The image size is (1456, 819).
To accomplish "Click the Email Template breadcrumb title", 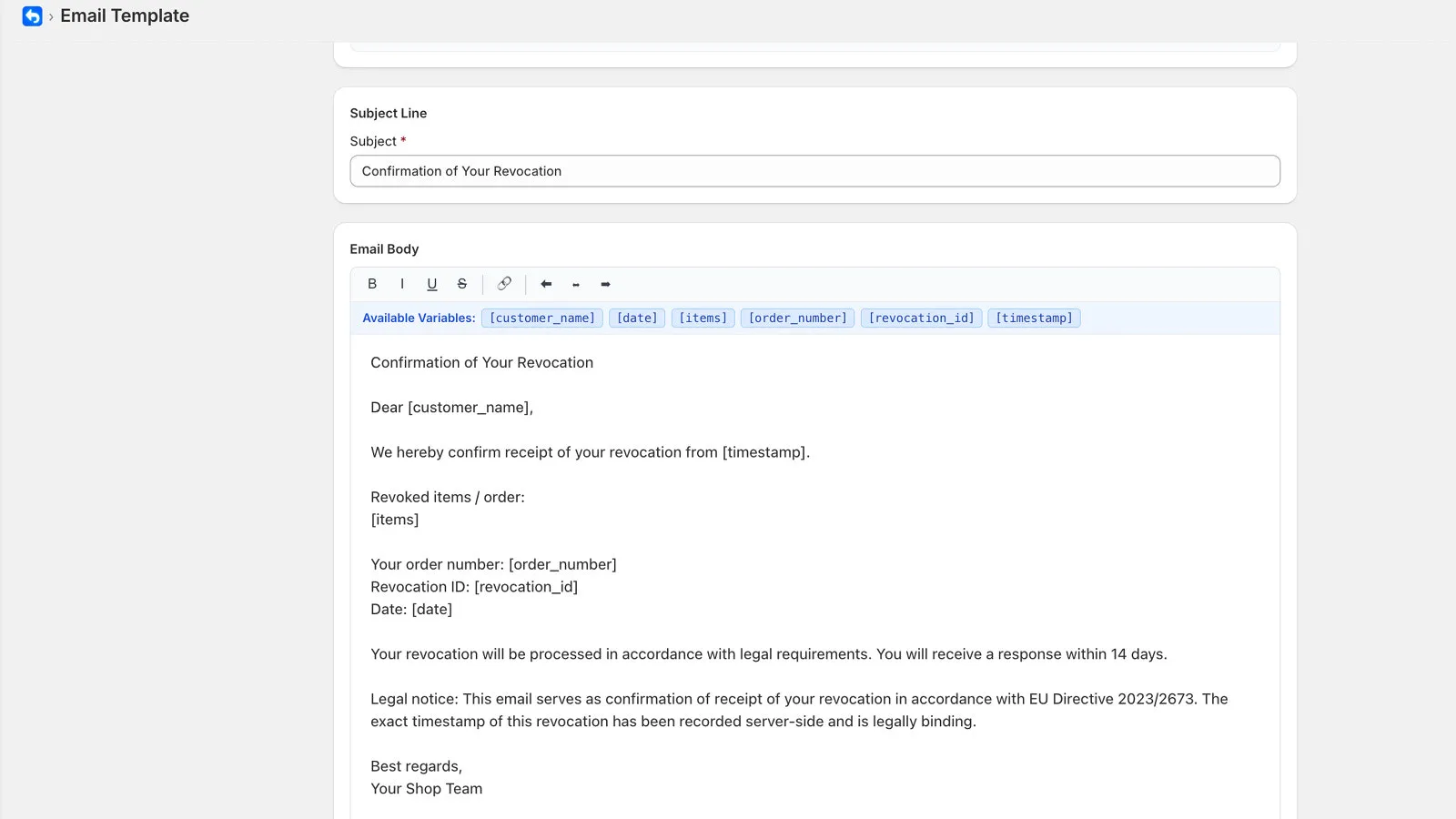I will [x=125, y=15].
